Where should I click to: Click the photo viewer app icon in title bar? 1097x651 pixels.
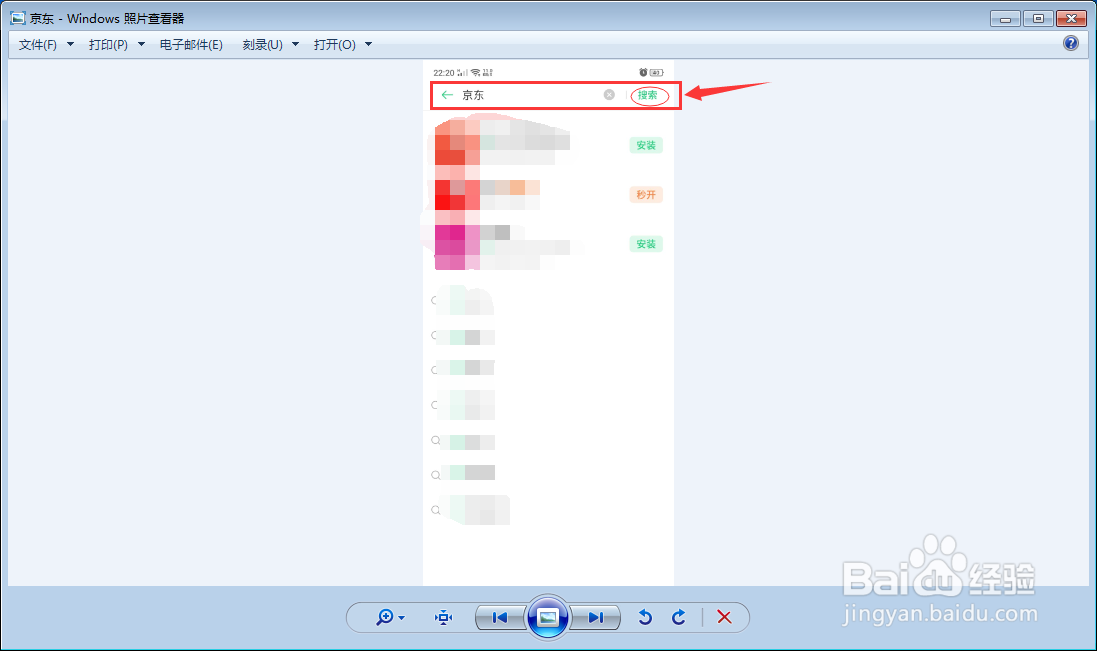pos(17,18)
